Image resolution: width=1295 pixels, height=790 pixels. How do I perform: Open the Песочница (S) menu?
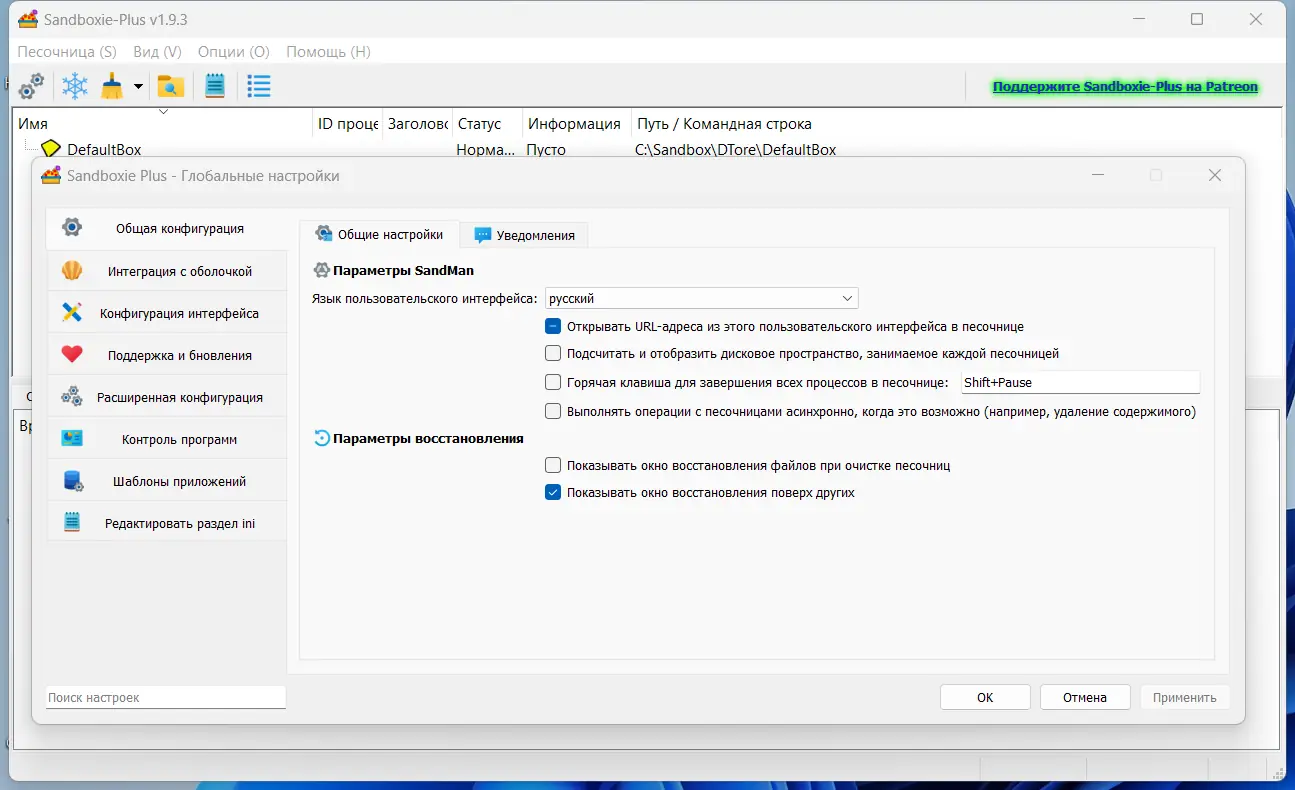point(67,51)
